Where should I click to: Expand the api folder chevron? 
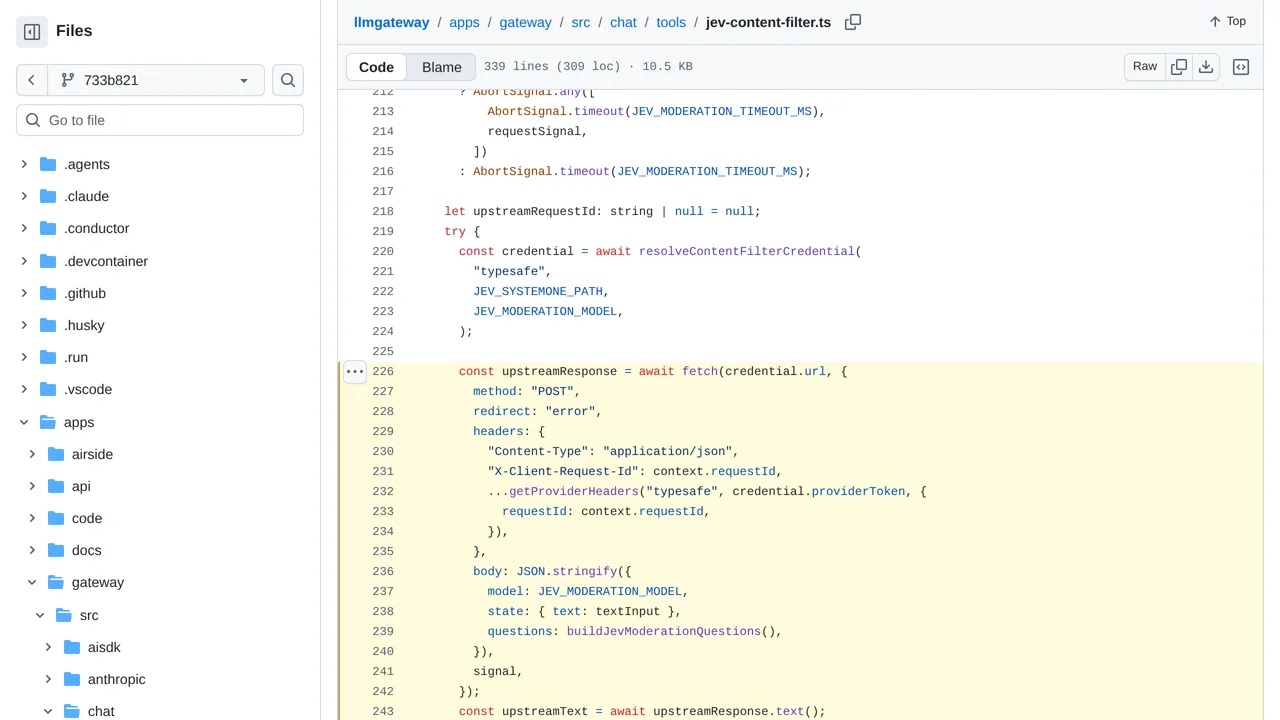coord(32,486)
